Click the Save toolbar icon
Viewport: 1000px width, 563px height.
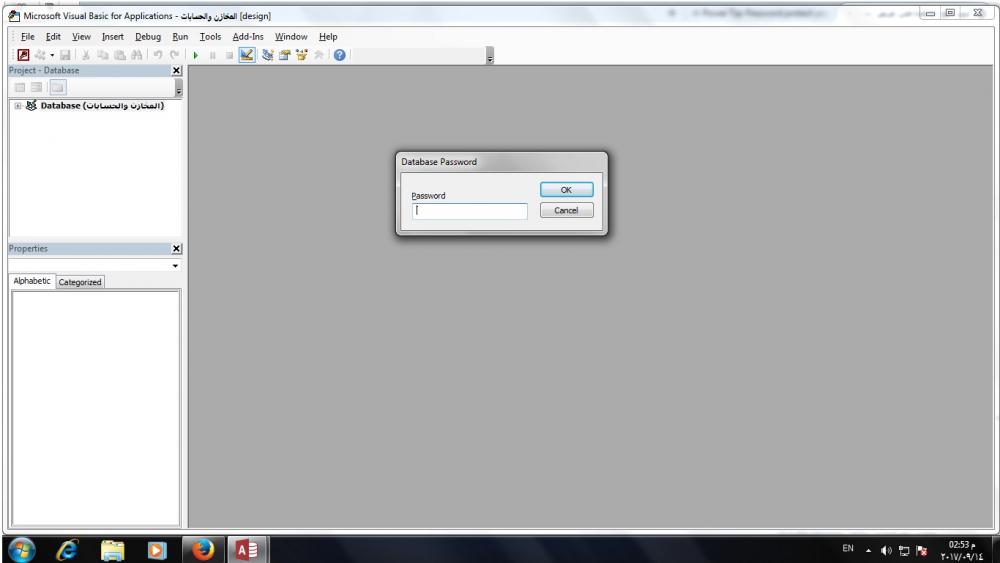click(x=65, y=55)
